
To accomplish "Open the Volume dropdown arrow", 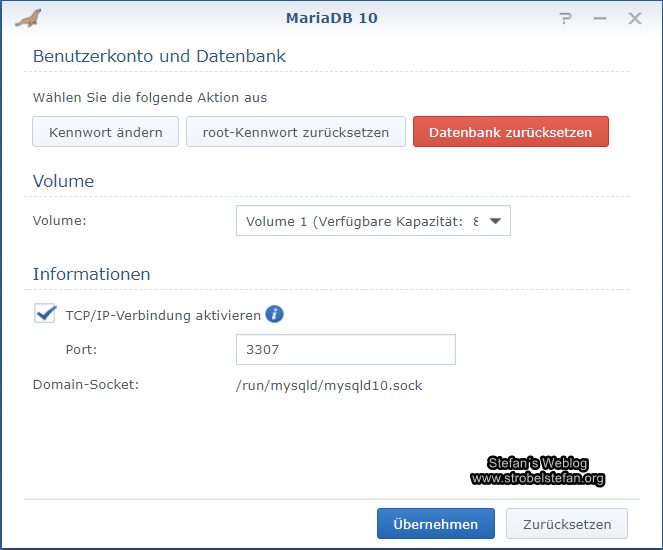I will pos(495,221).
